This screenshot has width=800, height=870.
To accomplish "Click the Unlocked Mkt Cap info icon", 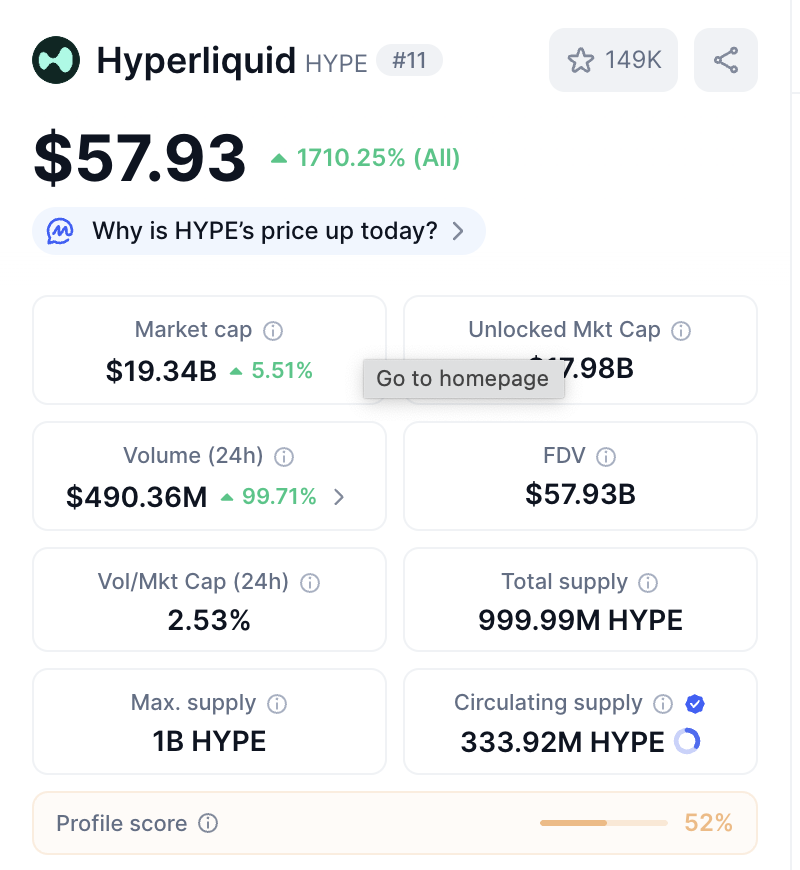I will click(681, 331).
